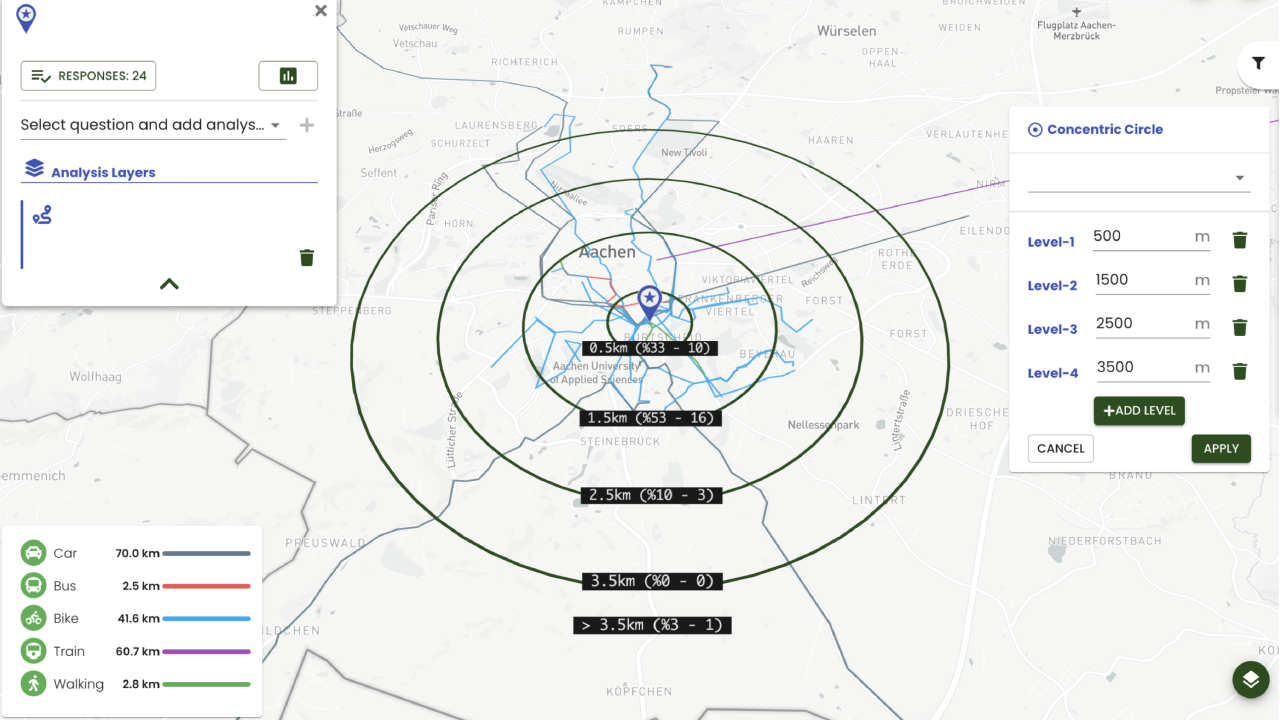Close the responses panel
This screenshot has width=1280, height=720.
321,11
